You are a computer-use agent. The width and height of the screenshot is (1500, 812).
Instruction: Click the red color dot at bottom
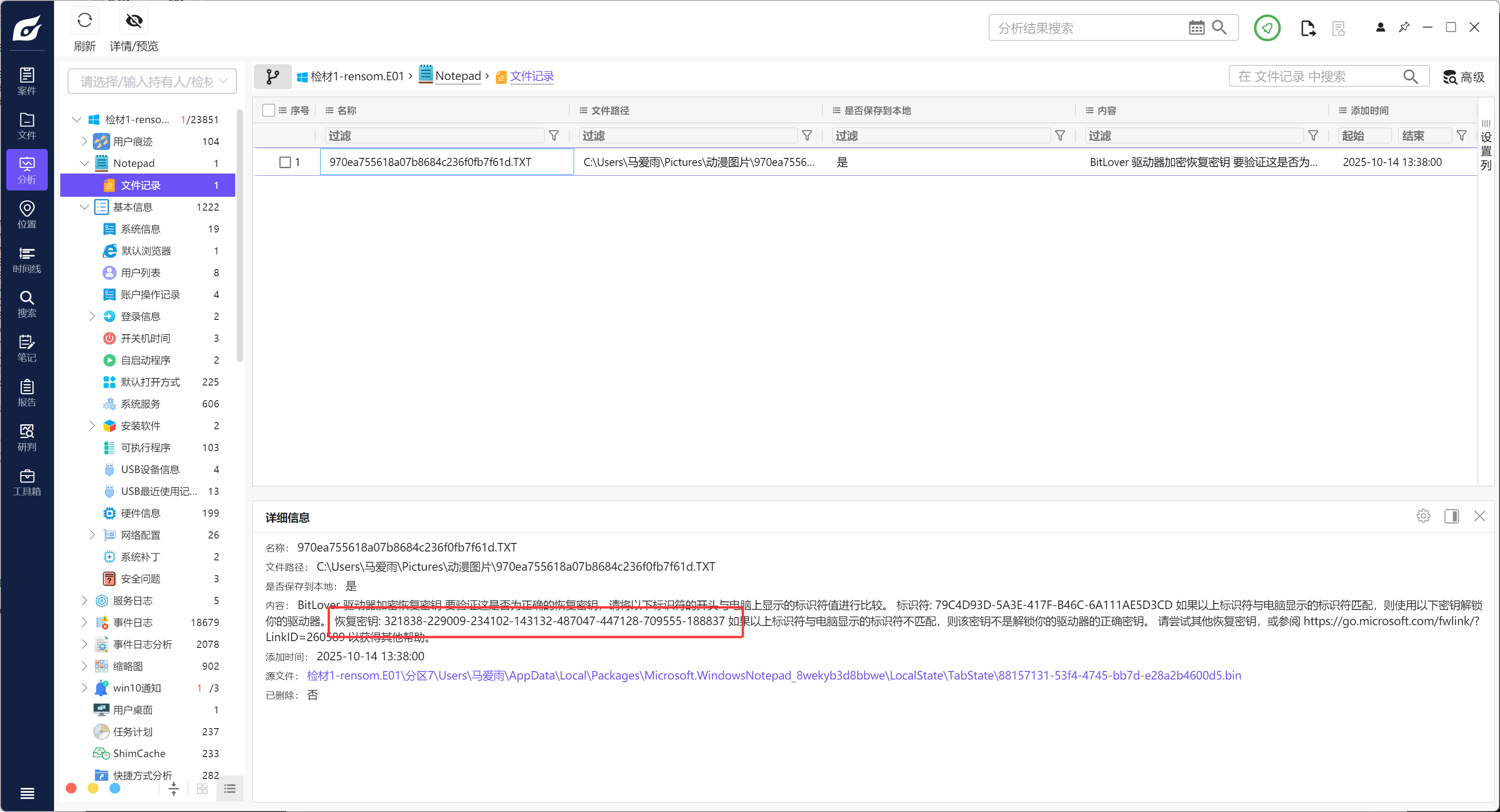tap(71, 788)
